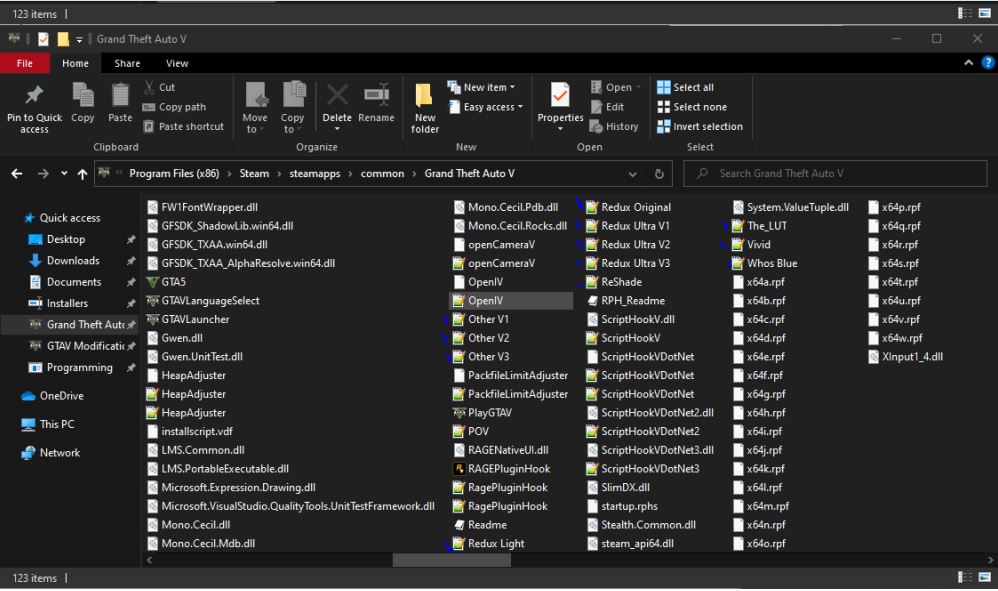Select the RAGEPluginHook application file
Image resolution: width=998 pixels, height=591 pixels.
507,469
